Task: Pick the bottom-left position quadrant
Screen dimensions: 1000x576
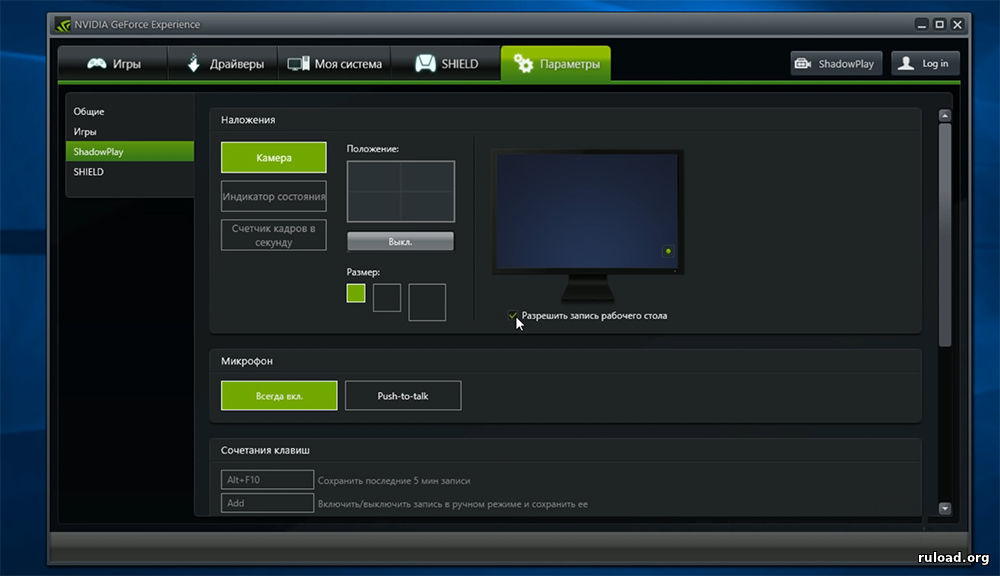Action: [x=374, y=206]
